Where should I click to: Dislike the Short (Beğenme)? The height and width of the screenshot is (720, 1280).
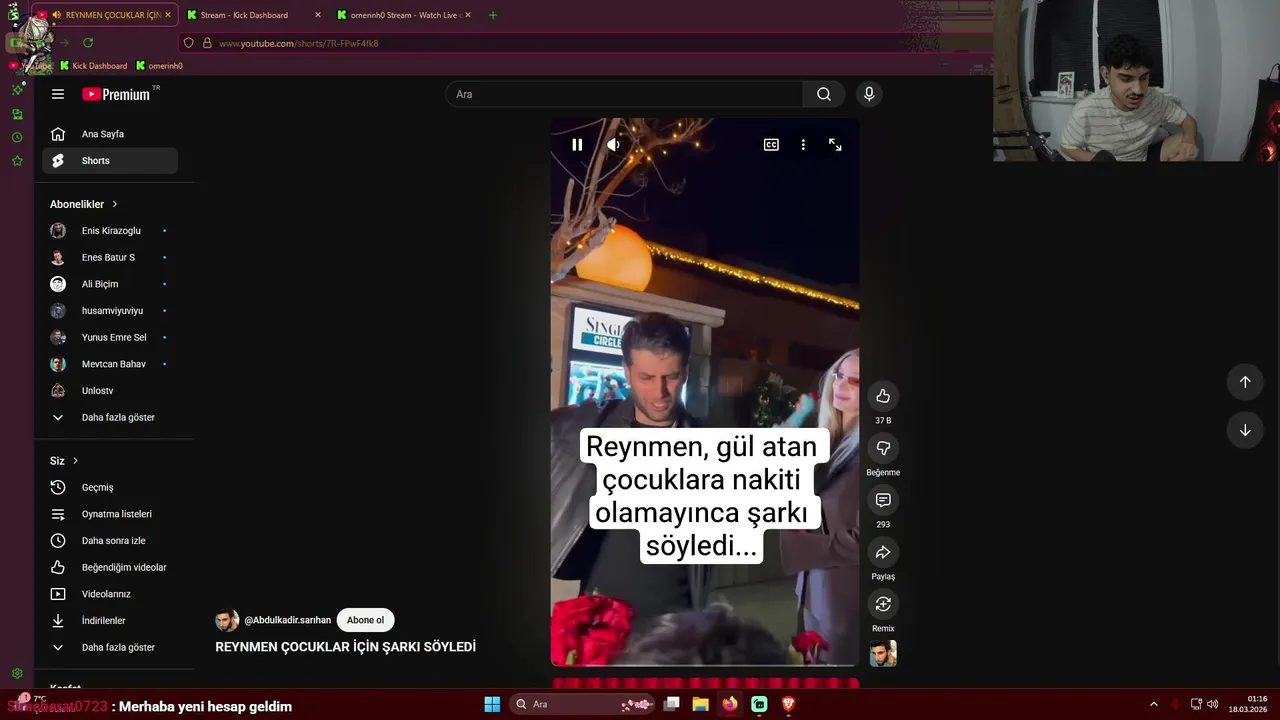coord(883,448)
